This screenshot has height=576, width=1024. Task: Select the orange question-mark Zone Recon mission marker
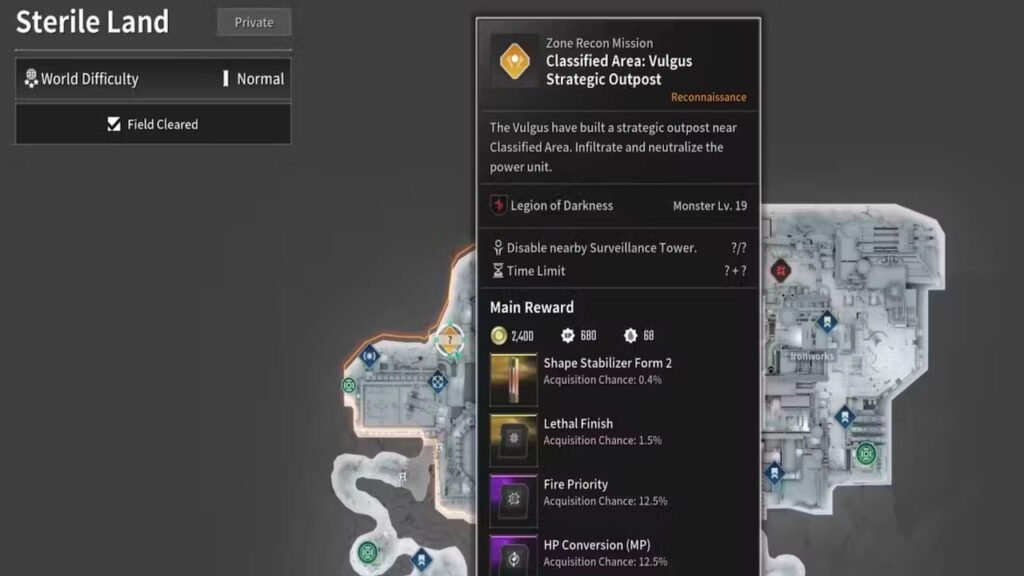tap(450, 340)
